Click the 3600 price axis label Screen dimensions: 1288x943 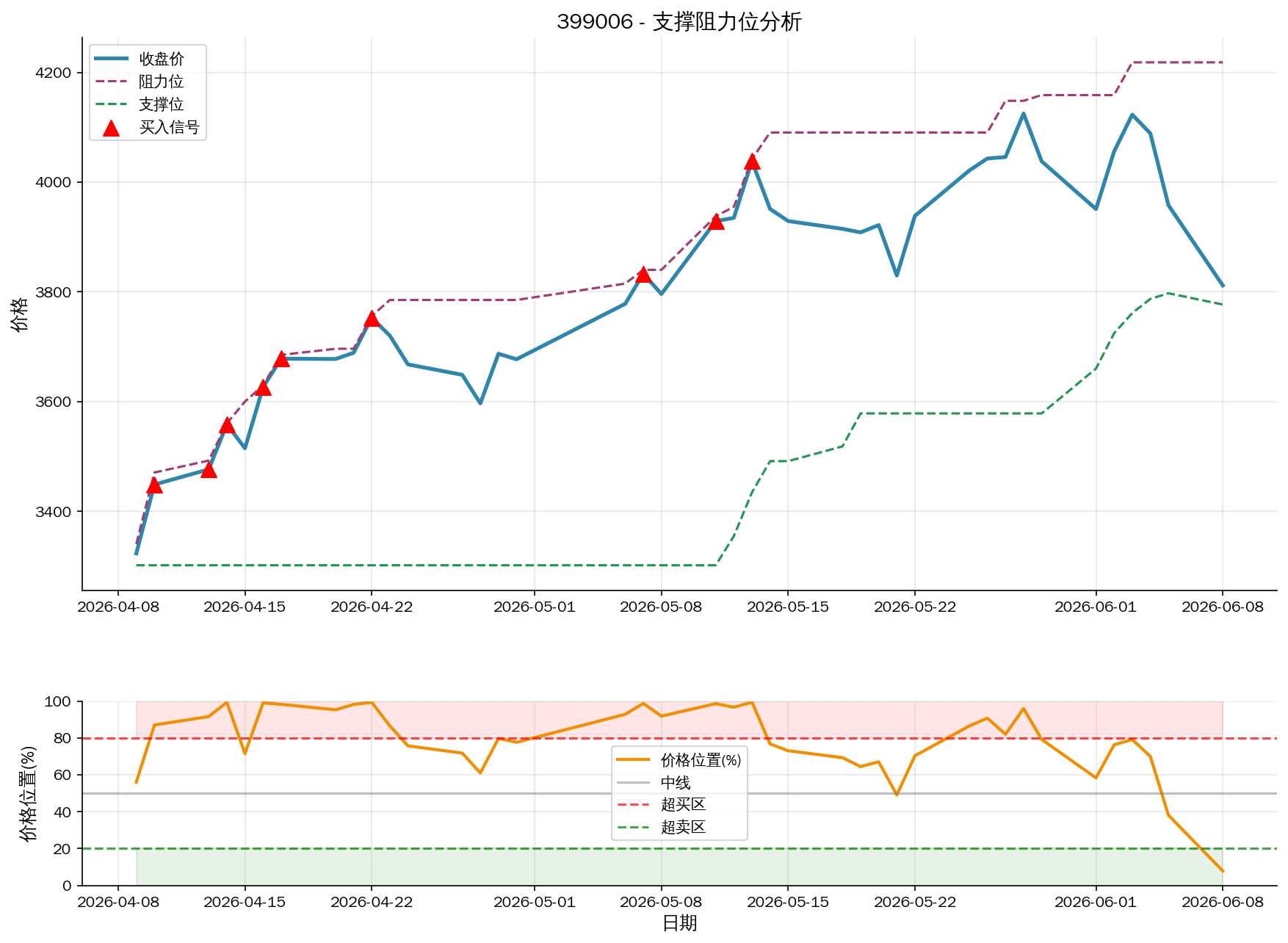pyautogui.click(x=54, y=402)
